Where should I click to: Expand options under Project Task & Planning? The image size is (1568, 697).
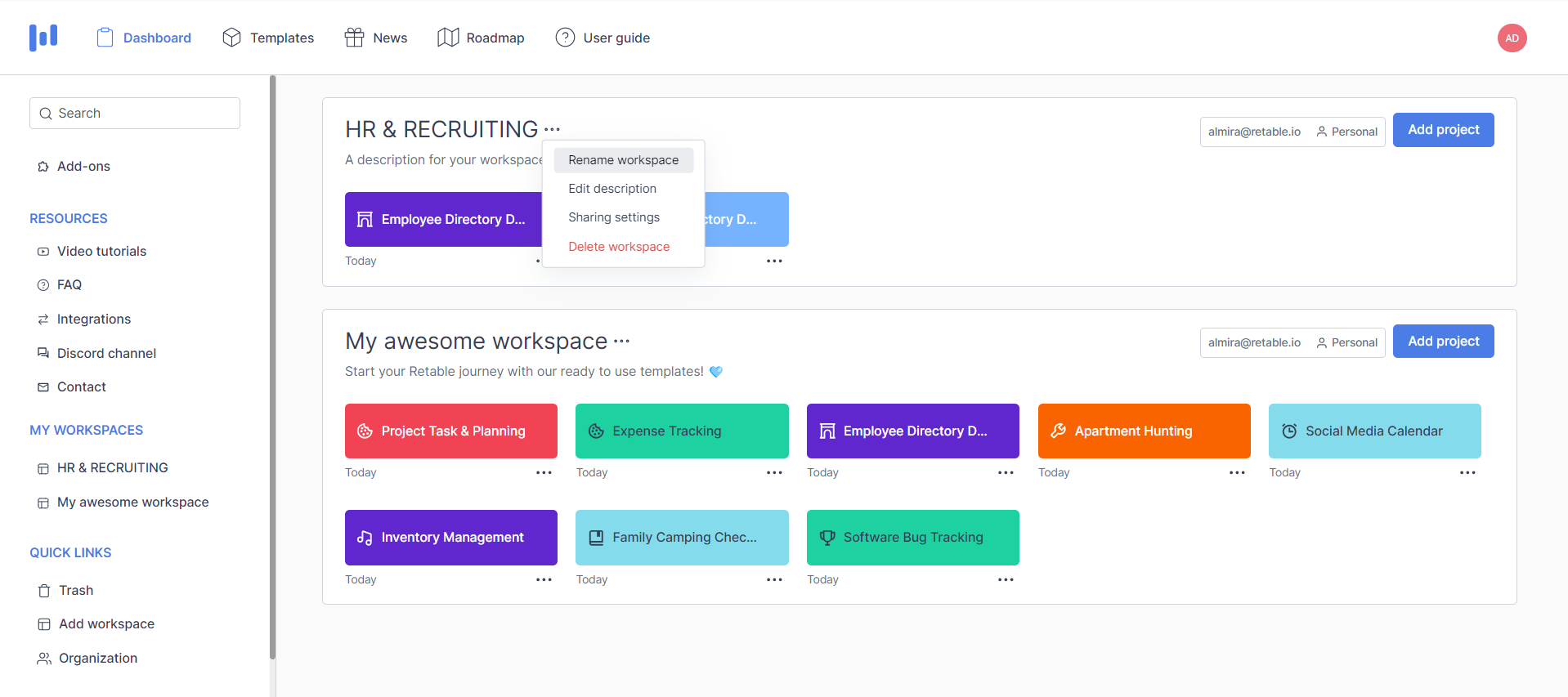click(544, 473)
